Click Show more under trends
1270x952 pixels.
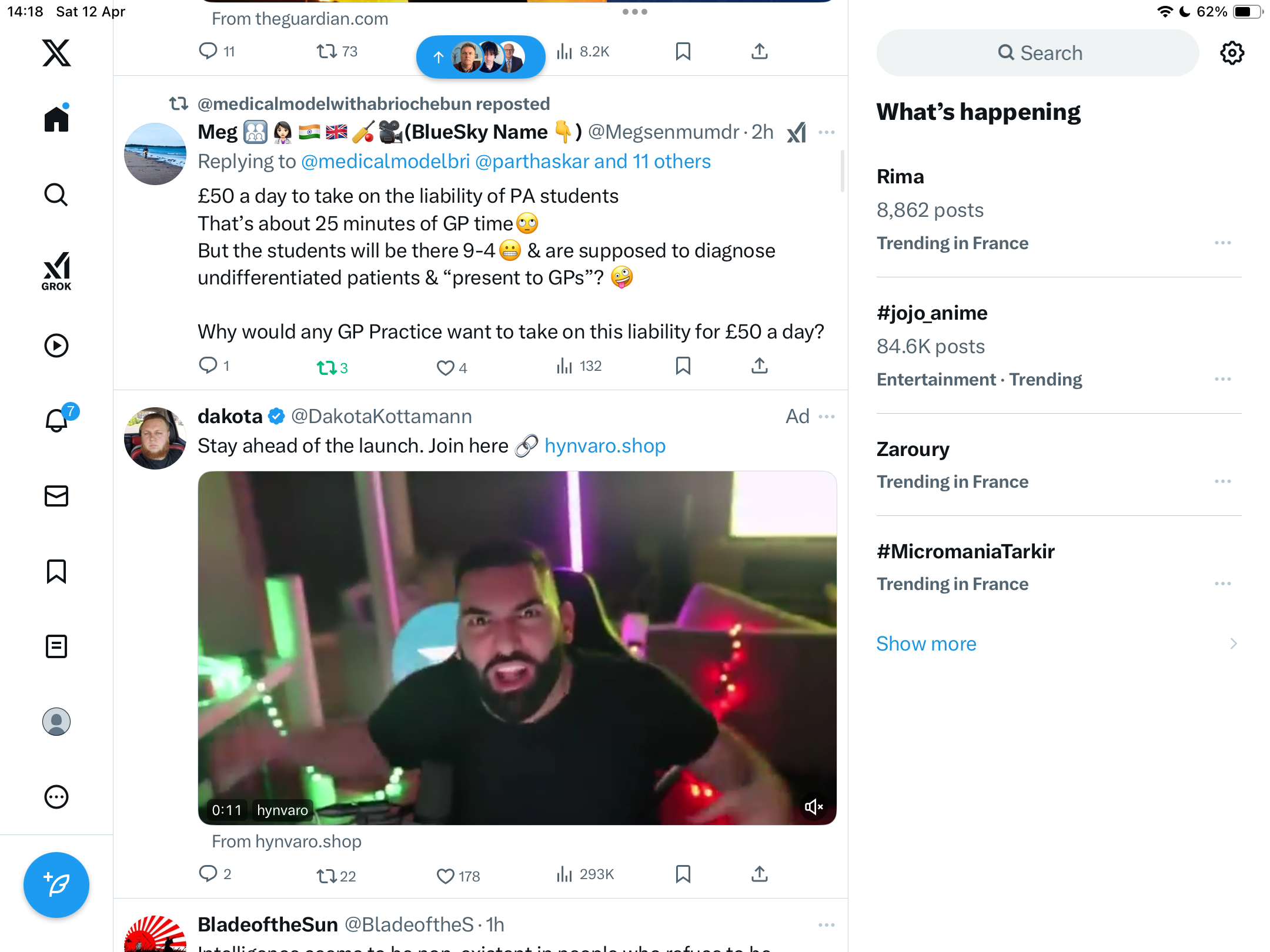tap(926, 644)
